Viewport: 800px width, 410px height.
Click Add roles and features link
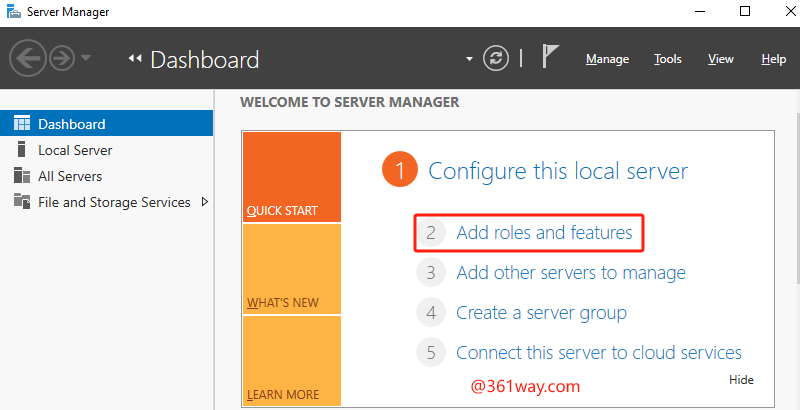coord(544,233)
